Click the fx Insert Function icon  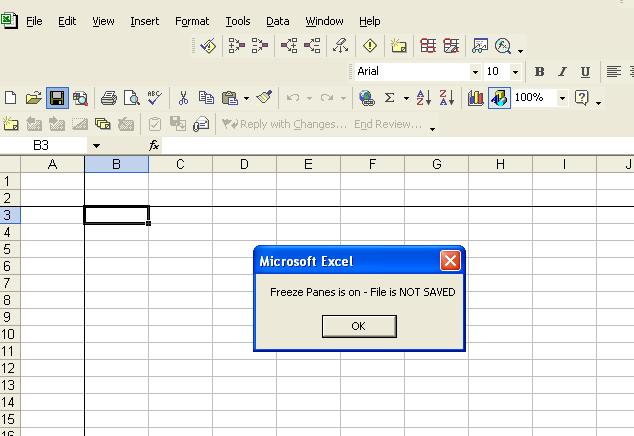point(154,145)
